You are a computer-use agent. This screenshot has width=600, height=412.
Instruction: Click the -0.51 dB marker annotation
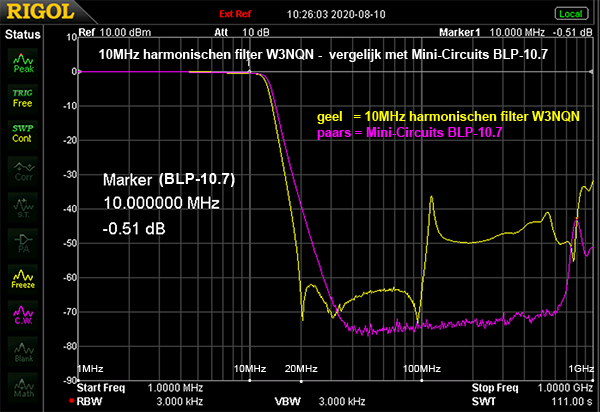click(x=134, y=229)
